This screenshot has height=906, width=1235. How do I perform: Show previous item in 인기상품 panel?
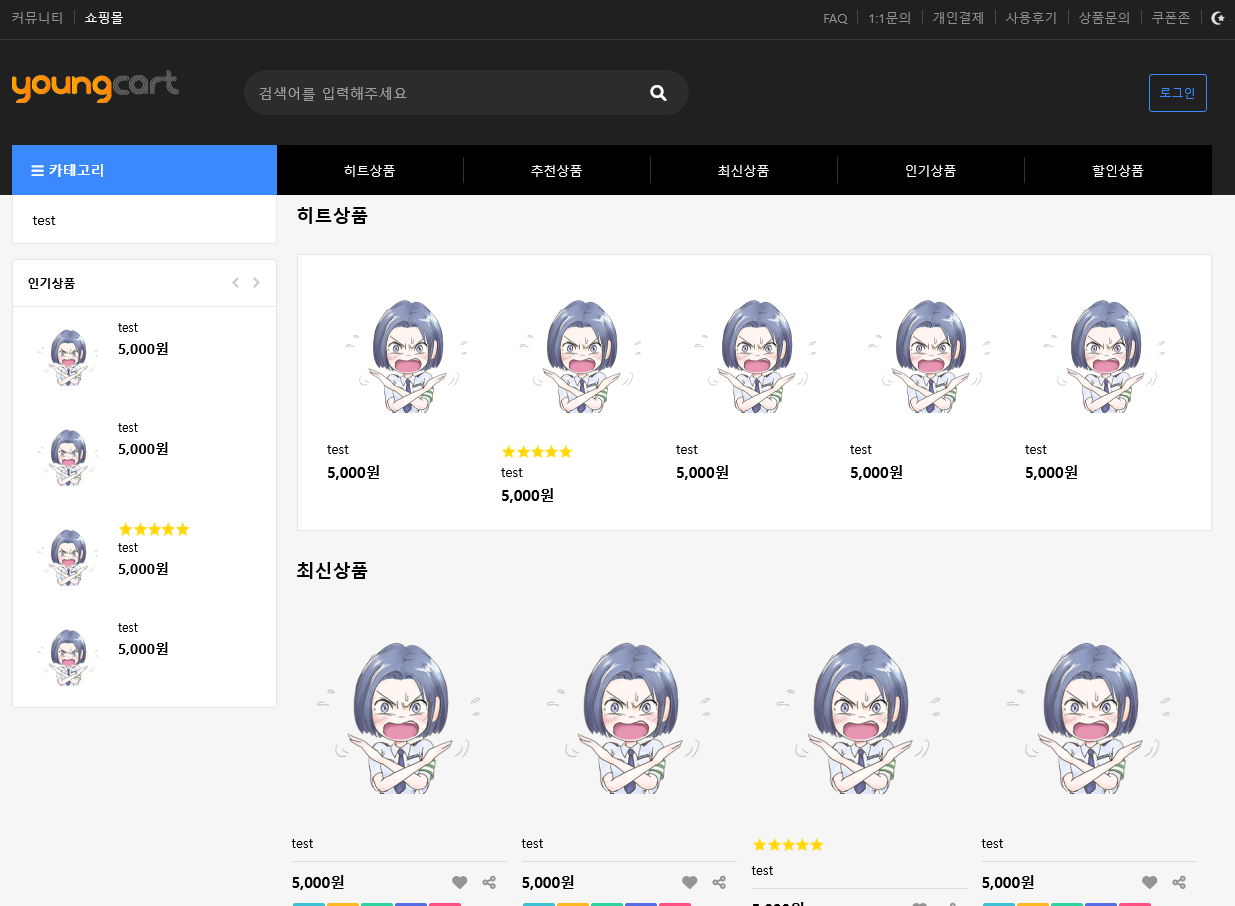tap(236, 283)
